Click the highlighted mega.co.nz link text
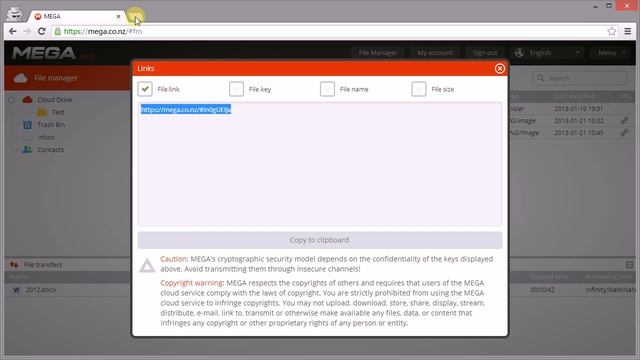This screenshot has width=640, height=360. coord(186,109)
